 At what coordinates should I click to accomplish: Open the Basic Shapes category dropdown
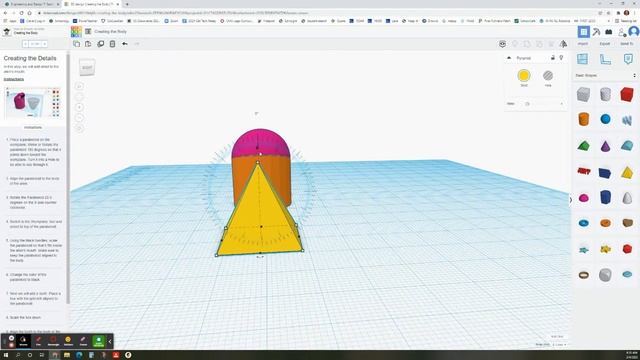coord(606,76)
